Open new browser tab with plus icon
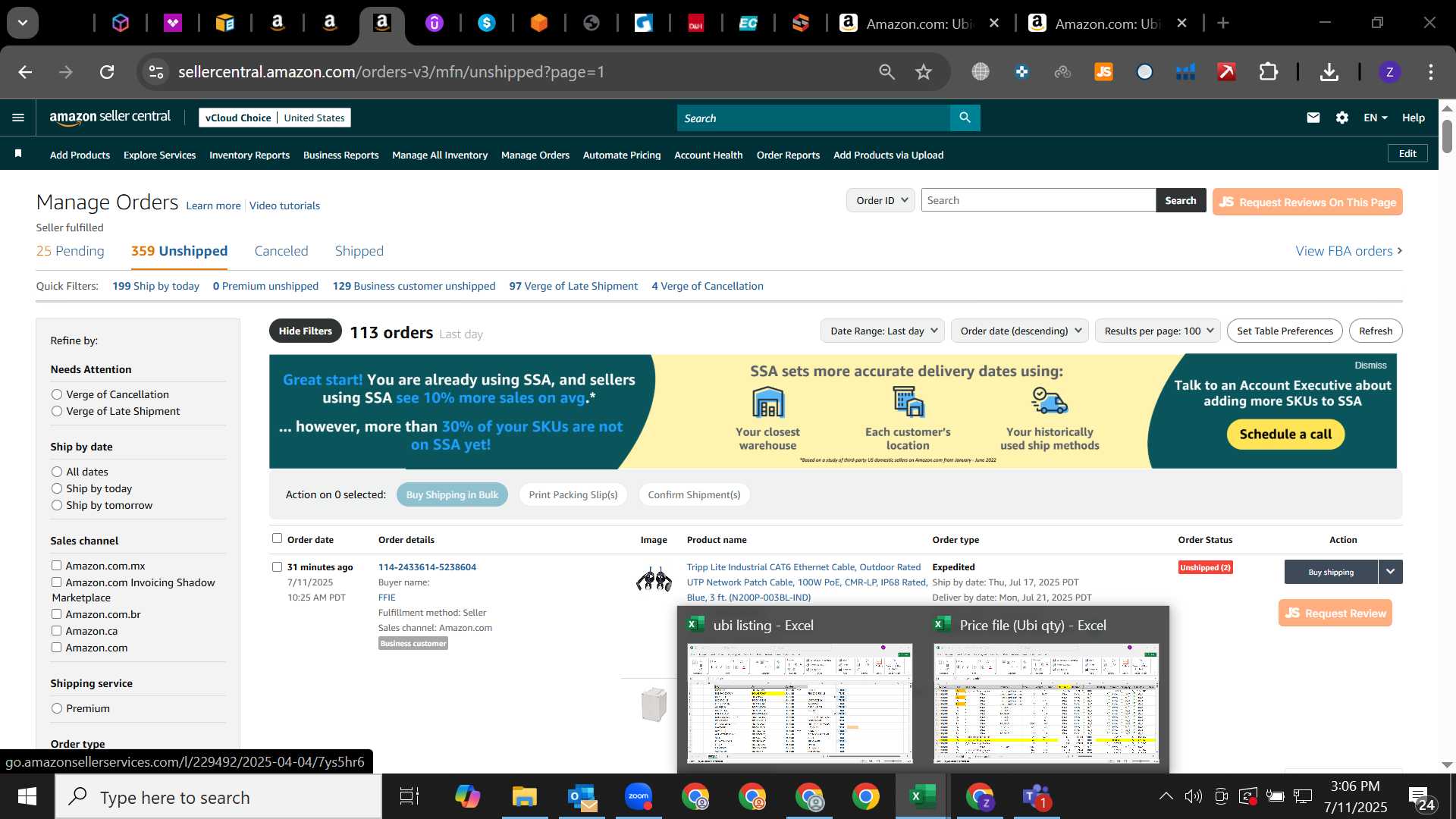The height and width of the screenshot is (819, 1456). pos(1222,24)
